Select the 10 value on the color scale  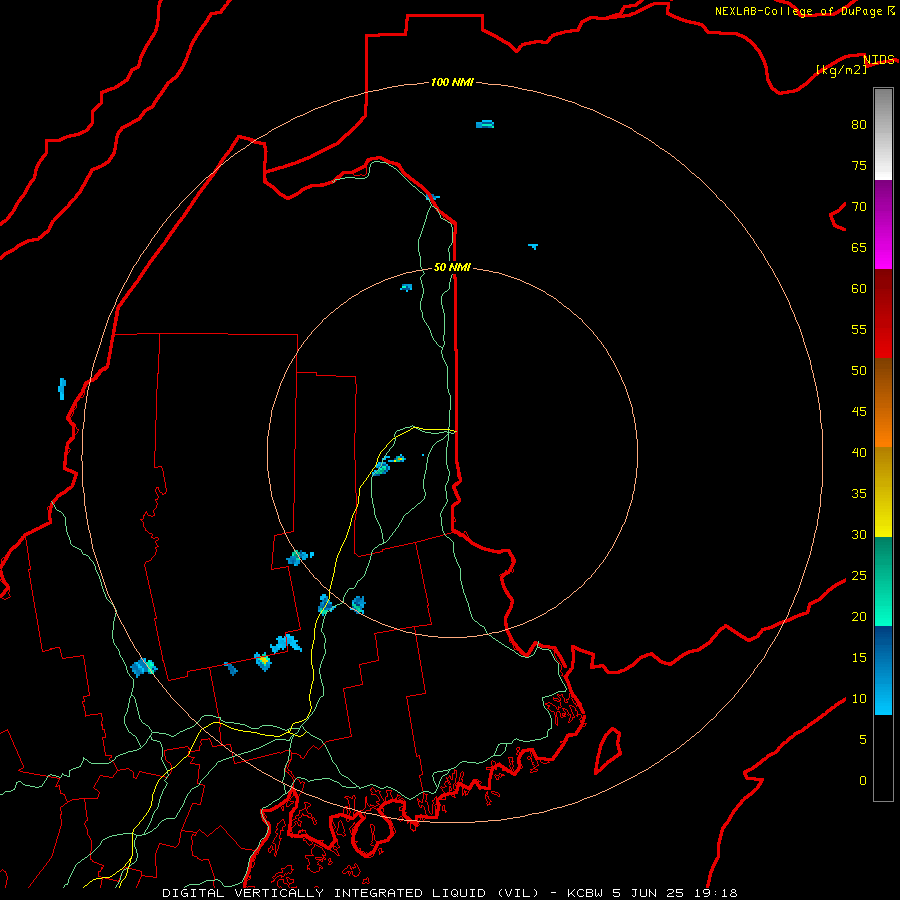tap(859, 699)
